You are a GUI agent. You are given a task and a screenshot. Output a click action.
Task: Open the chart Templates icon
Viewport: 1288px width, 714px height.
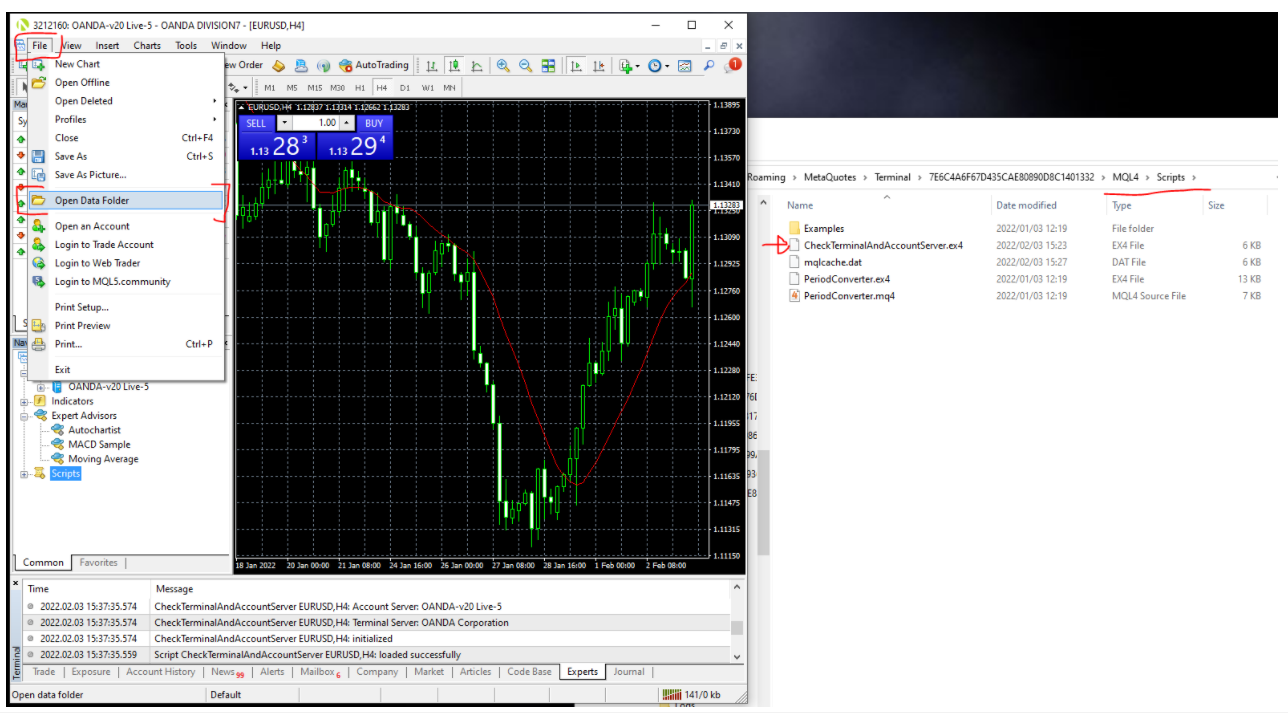click(x=684, y=66)
